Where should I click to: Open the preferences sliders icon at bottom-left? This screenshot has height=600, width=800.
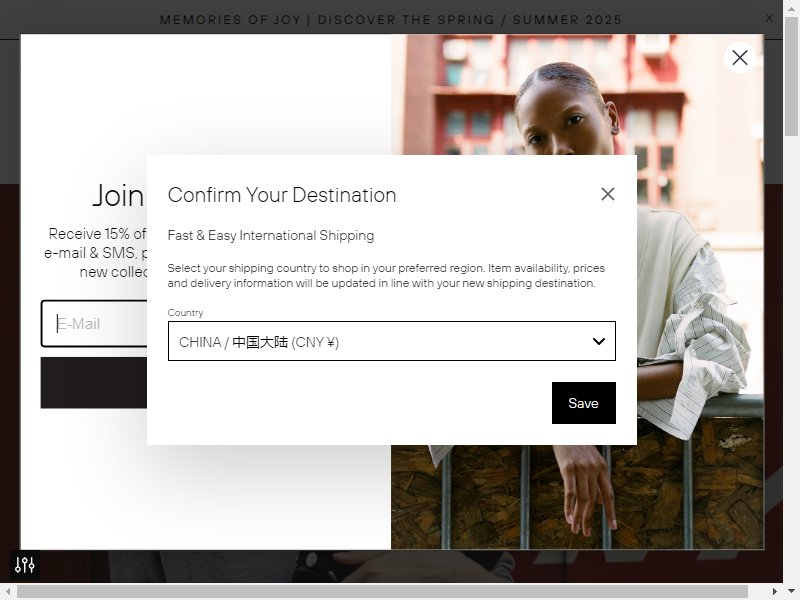[24, 565]
